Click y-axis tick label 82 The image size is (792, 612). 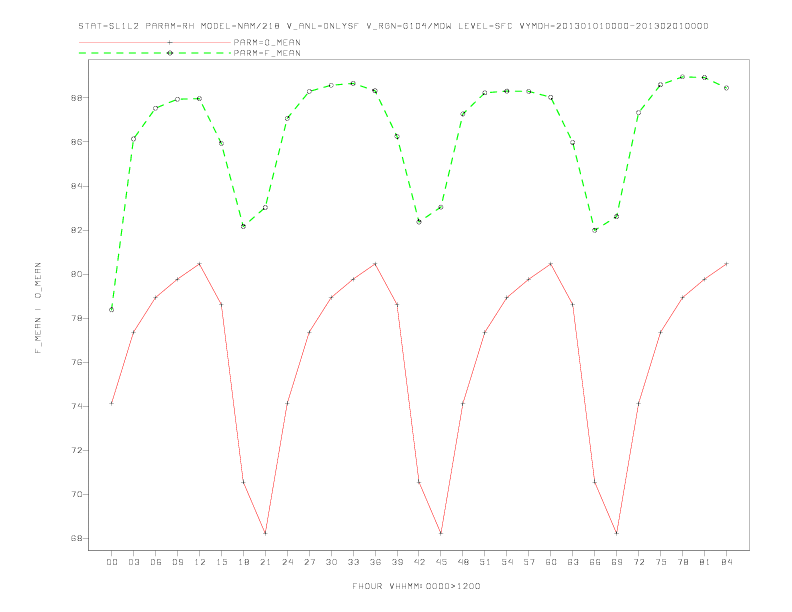click(76, 230)
